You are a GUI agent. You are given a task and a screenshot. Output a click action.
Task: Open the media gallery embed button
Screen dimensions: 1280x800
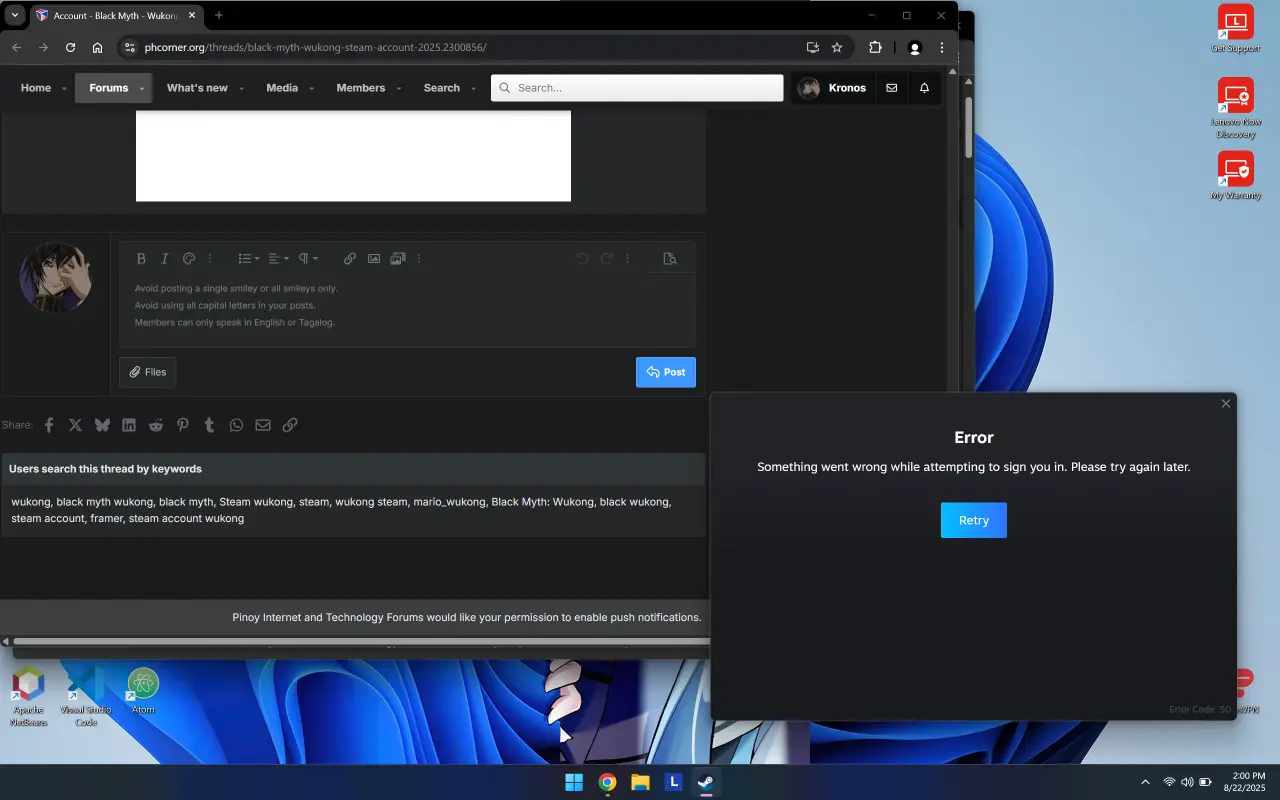click(398, 258)
